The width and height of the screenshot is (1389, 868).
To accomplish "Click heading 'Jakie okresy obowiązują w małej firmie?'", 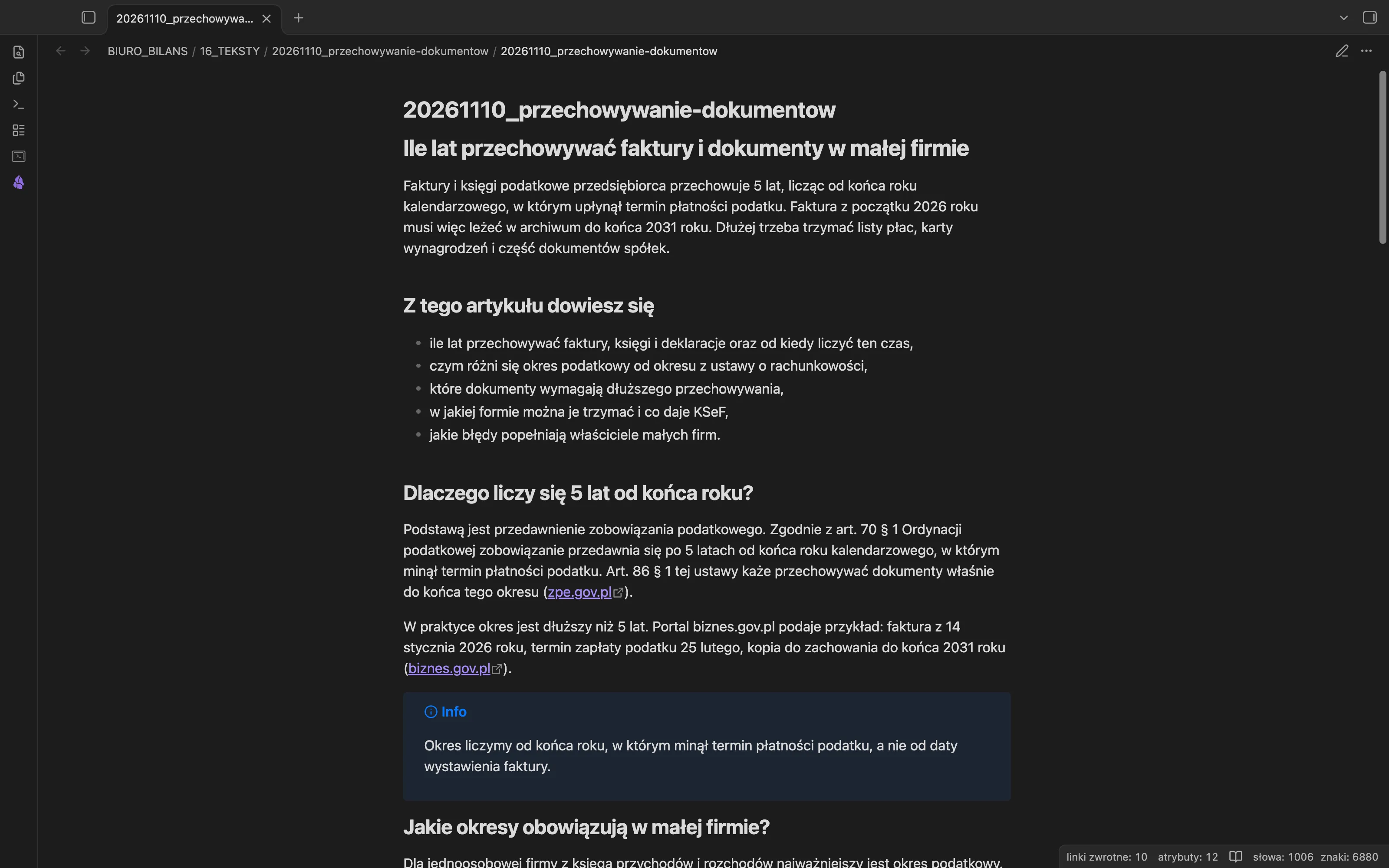I will tap(586, 827).
